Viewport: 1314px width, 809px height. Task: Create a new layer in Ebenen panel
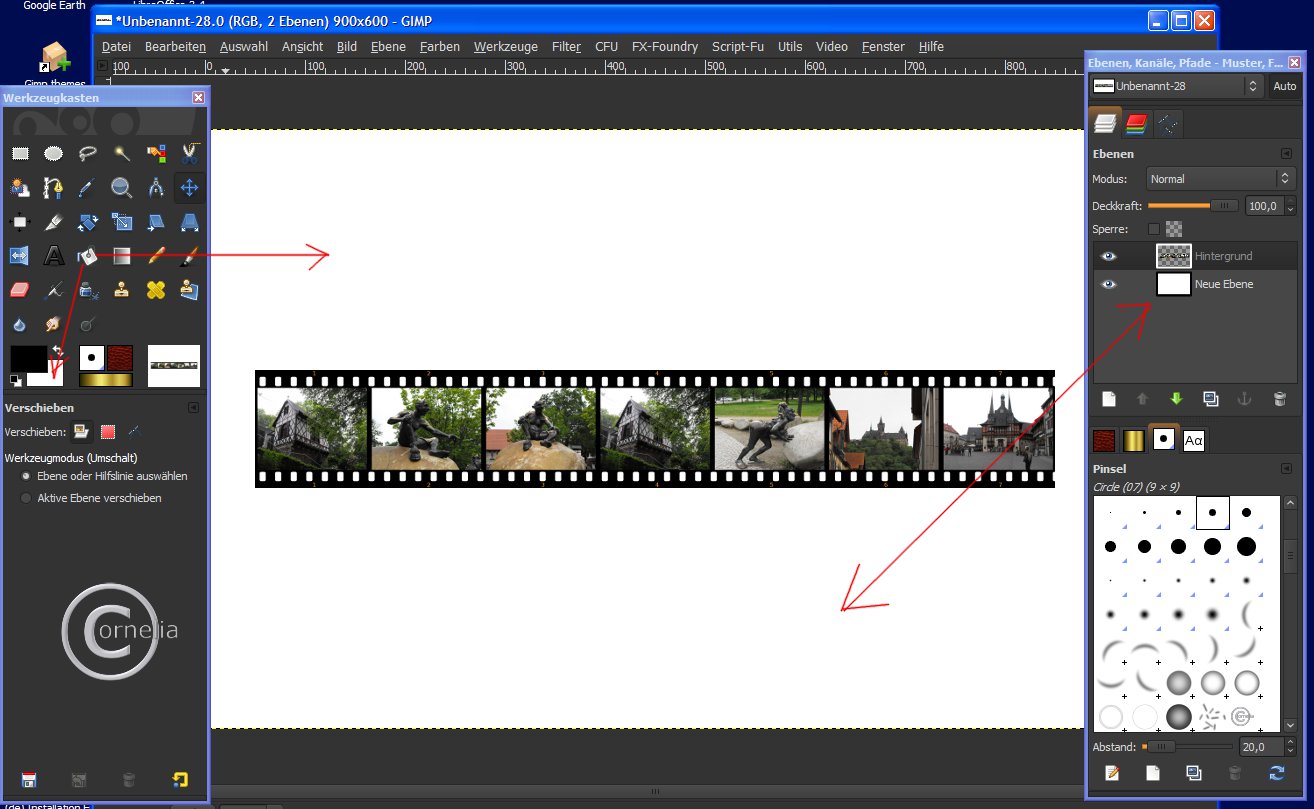[1108, 398]
